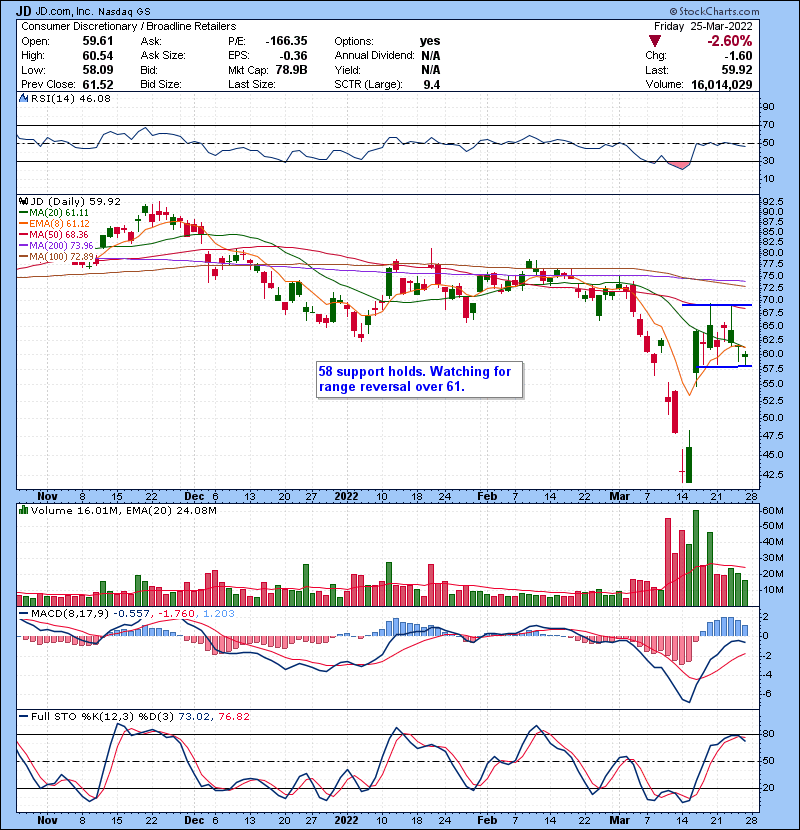Click the Bid Size label in quote table
This screenshot has height=830, width=800.
[161, 85]
